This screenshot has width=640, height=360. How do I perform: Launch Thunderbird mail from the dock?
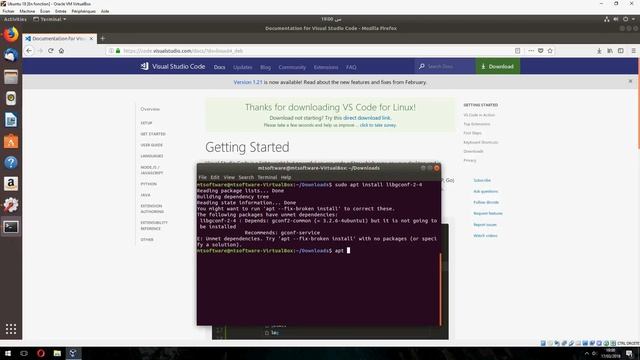click(11, 55)
